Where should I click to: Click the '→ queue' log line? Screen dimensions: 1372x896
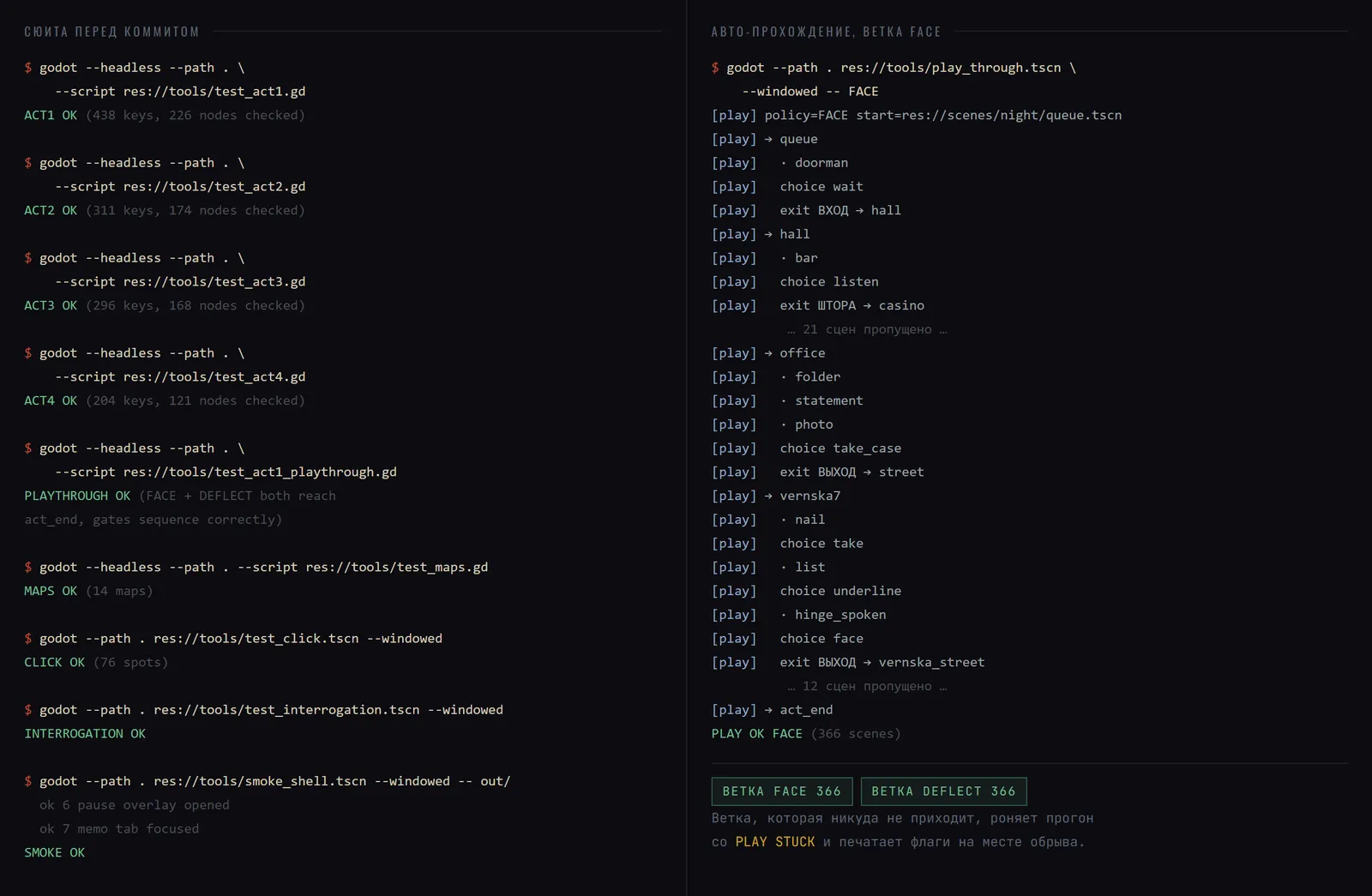(765, 139)
